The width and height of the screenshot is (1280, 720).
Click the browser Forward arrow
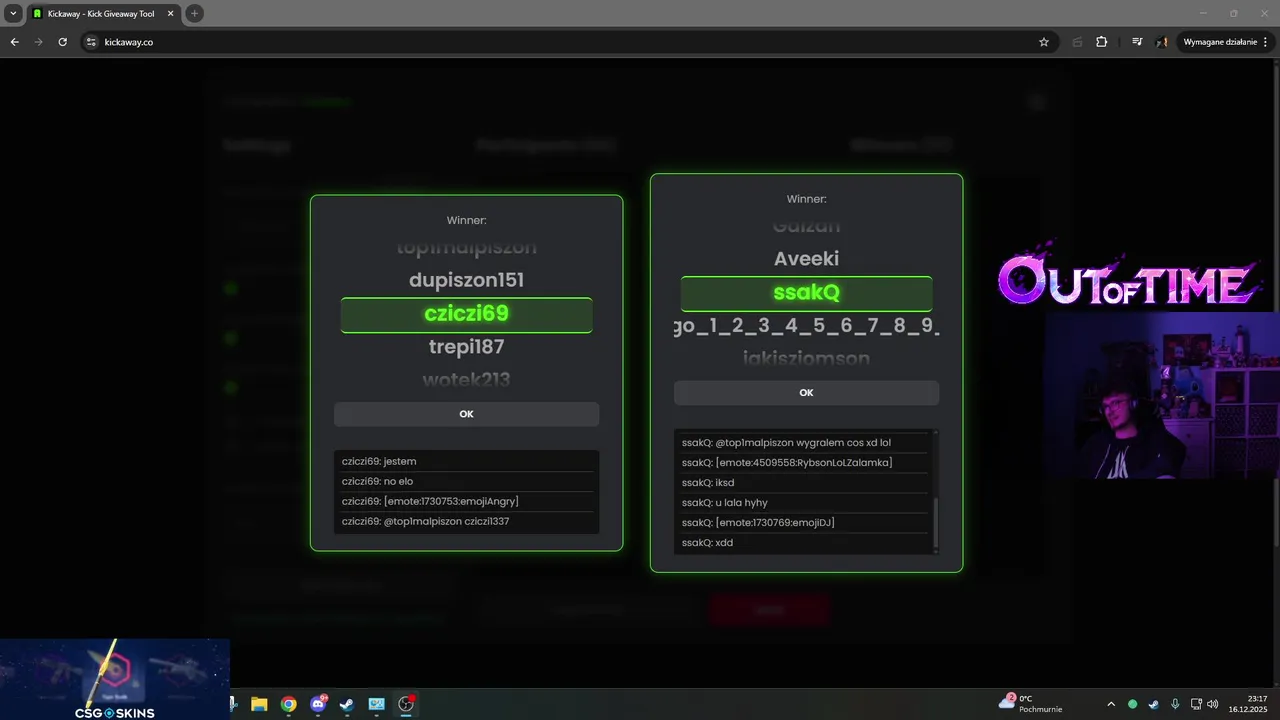(x=38, y=42)
